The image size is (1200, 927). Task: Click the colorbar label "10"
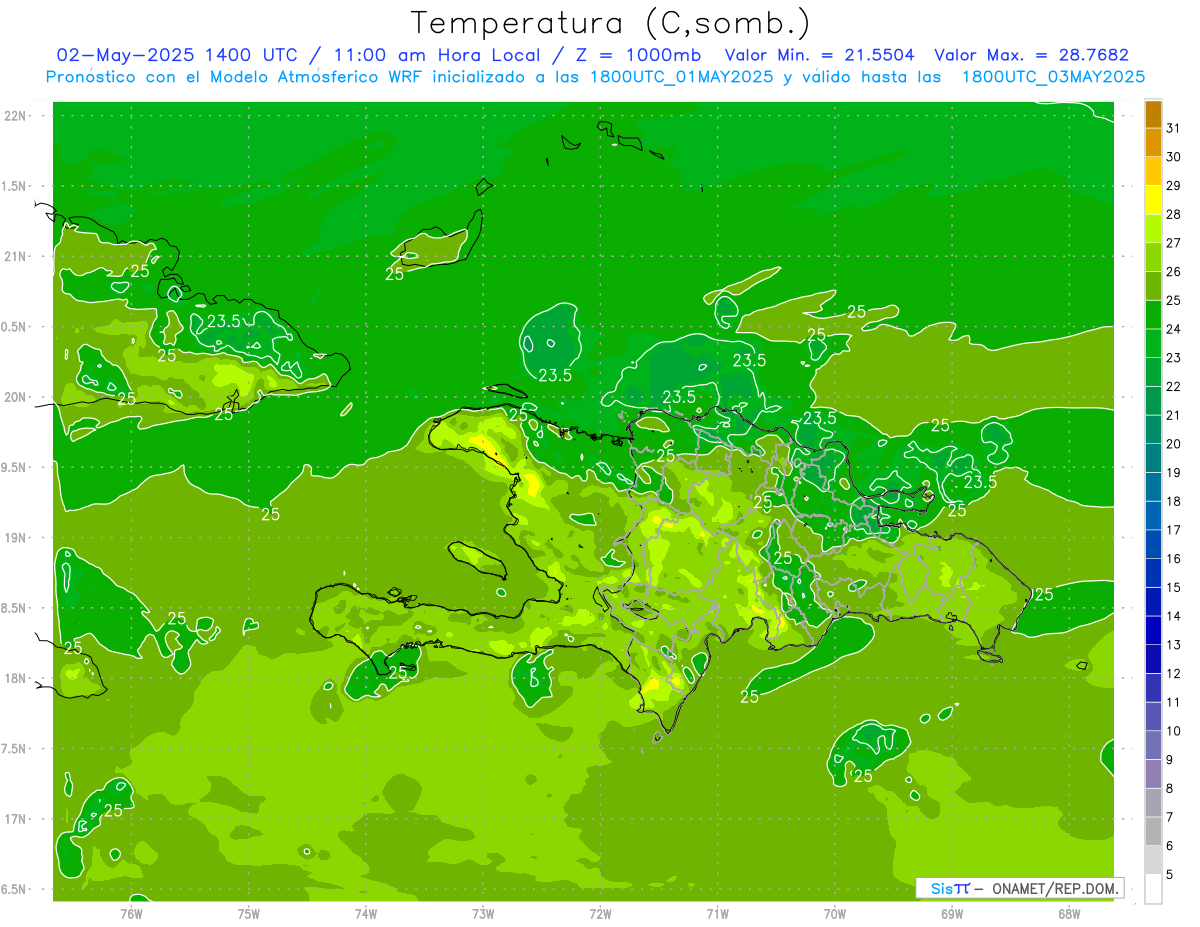coord(1173,731)
